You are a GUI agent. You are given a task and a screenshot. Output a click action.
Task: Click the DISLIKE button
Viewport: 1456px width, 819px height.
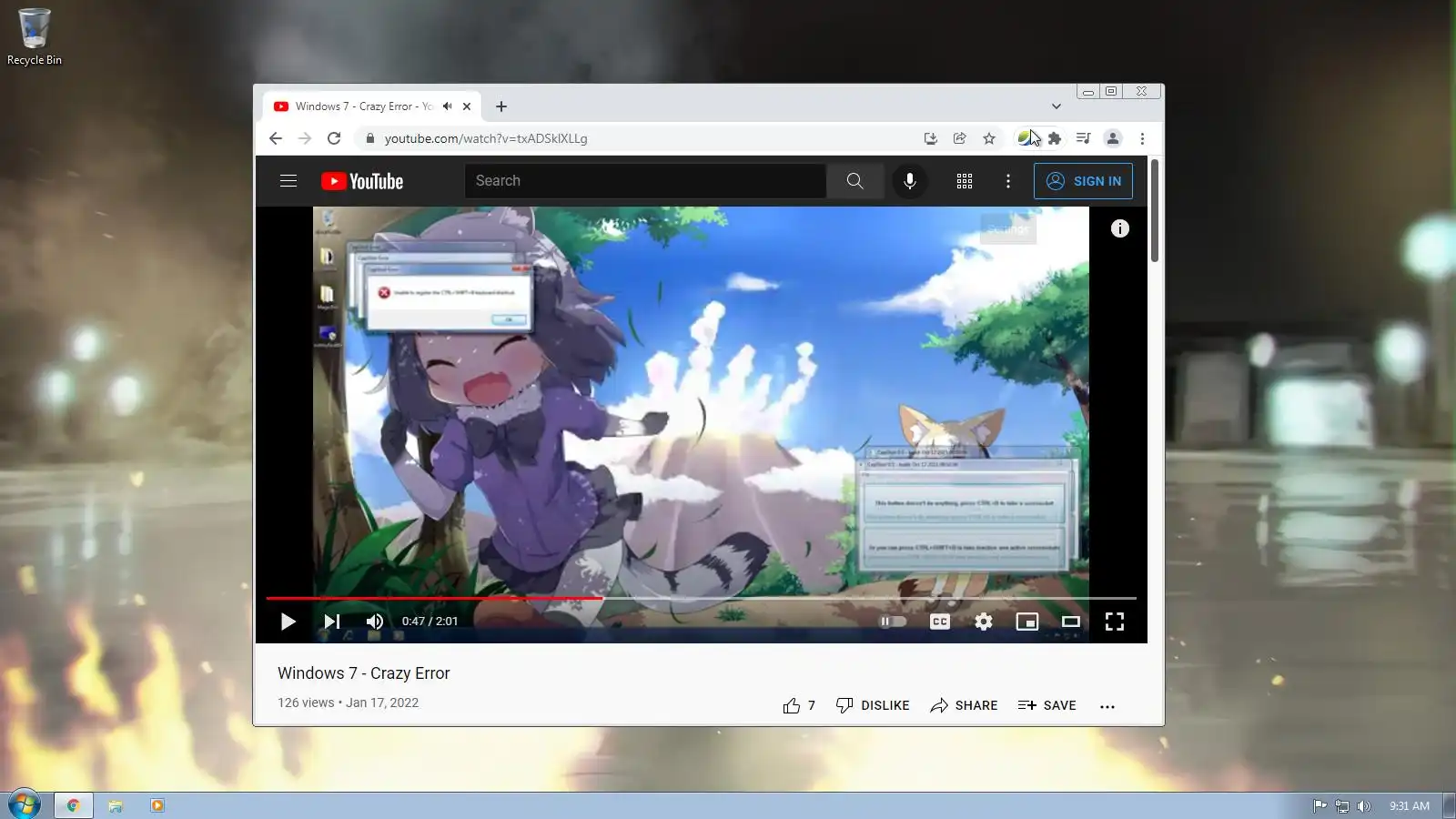coord(873,705)
